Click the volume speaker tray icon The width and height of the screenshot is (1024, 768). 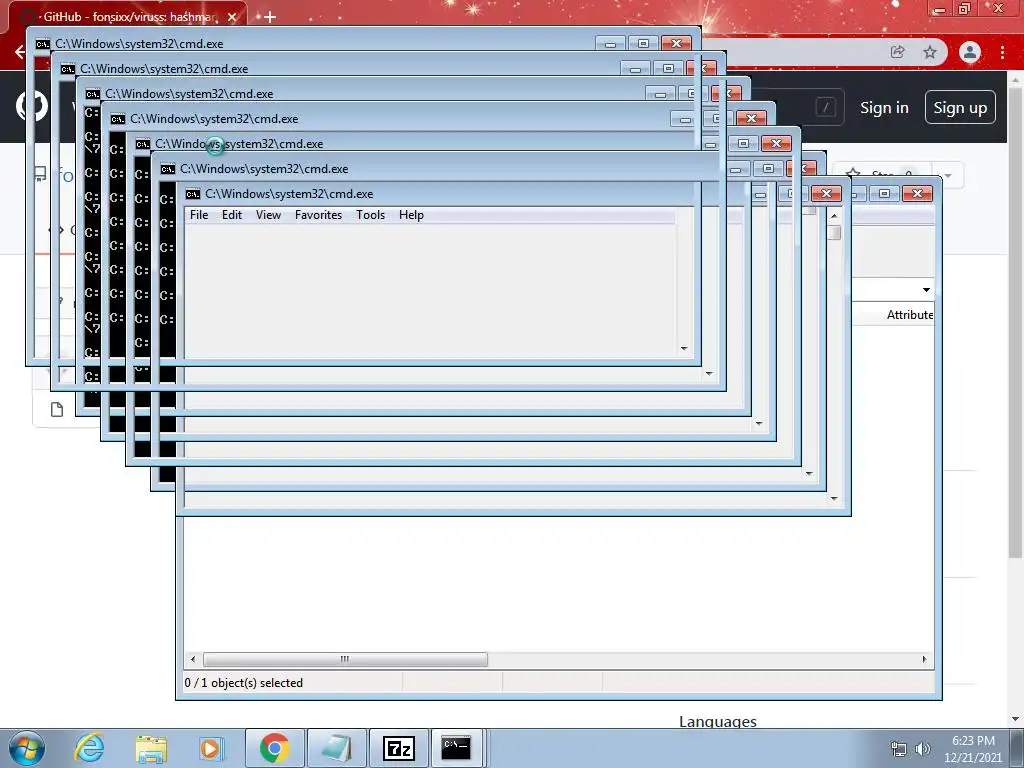[923, 749]
